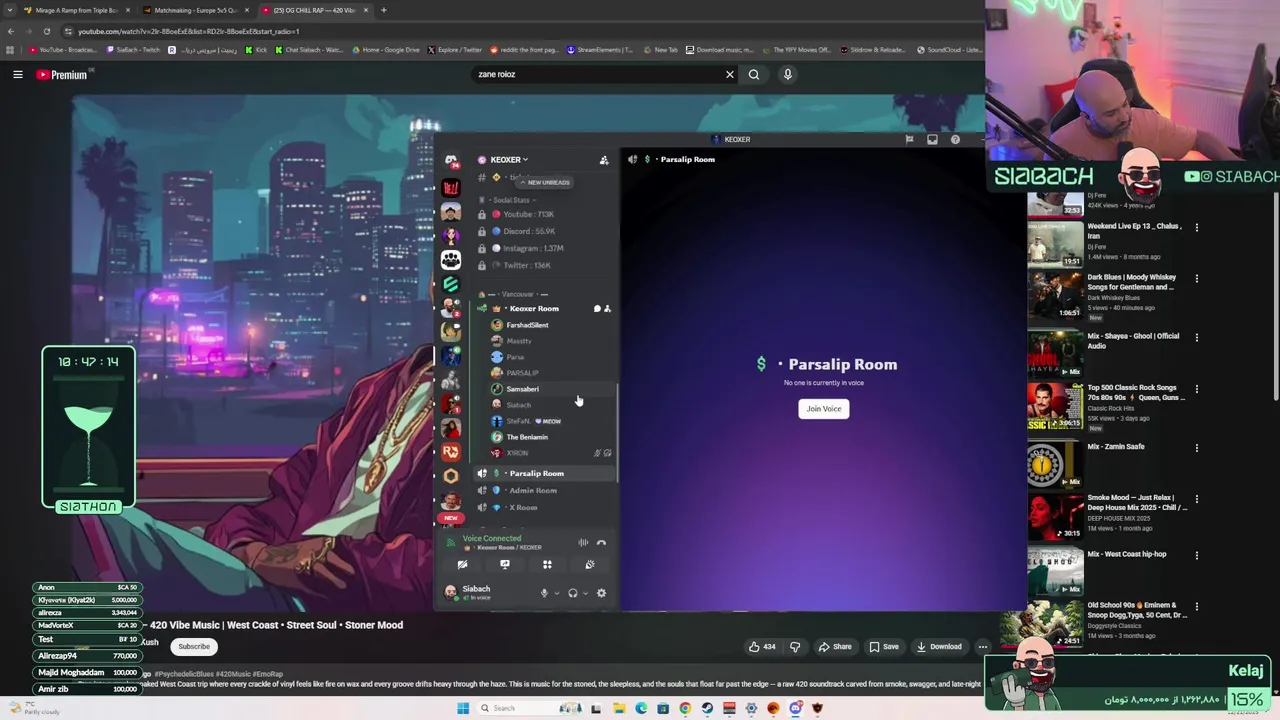The width and height of the screenshot is (1280, 720).
Task: Reload the browser page
Action: point(46,31)
